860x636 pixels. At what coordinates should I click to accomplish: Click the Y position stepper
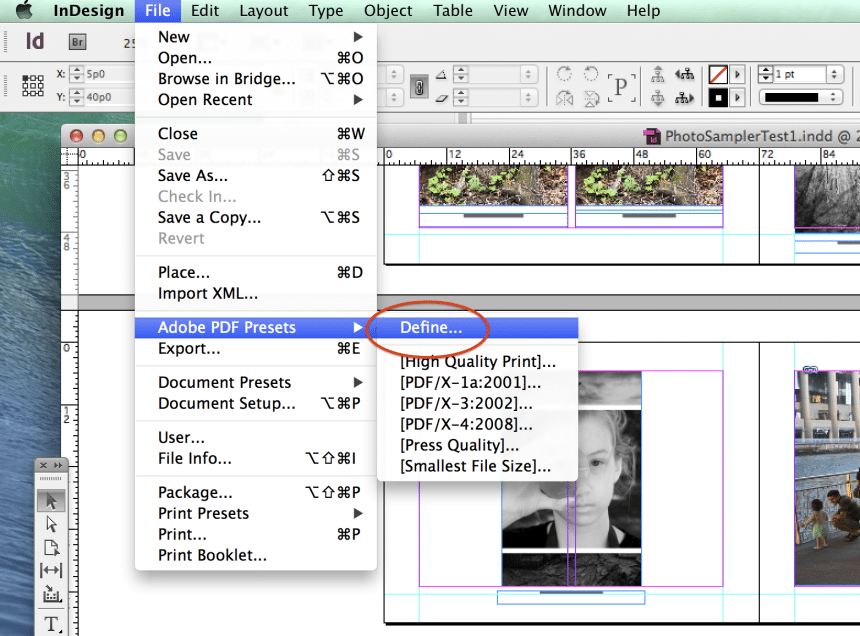coord(77,97)
